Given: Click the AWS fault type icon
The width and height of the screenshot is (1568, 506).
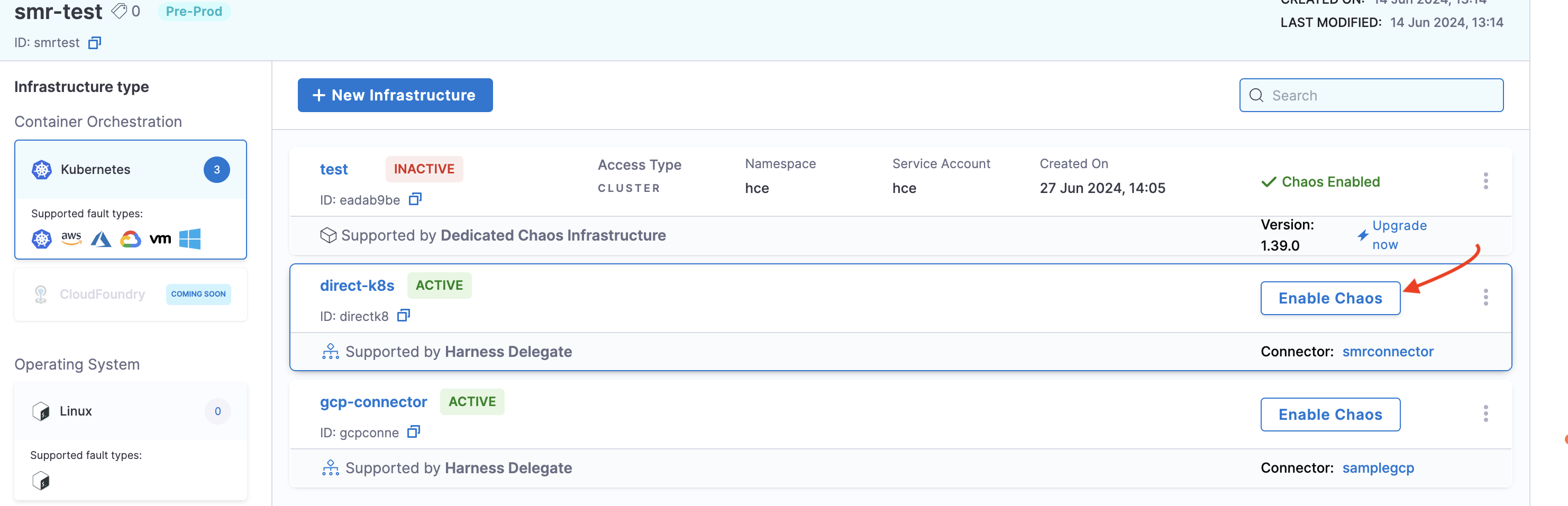Looking at the screenshot, I should [x=71, y=238].
